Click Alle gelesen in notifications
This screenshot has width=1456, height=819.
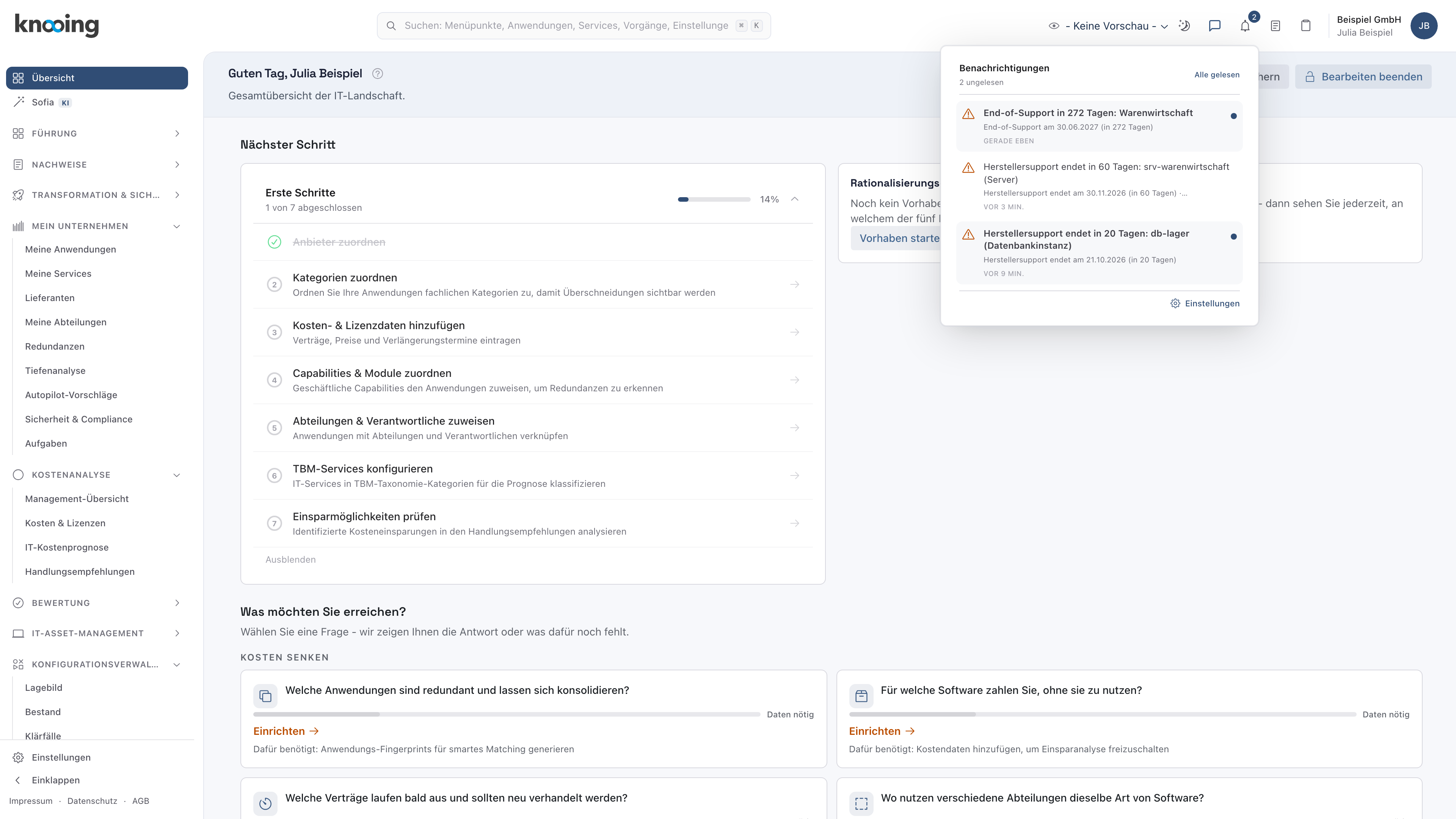tap(1216, 75)
